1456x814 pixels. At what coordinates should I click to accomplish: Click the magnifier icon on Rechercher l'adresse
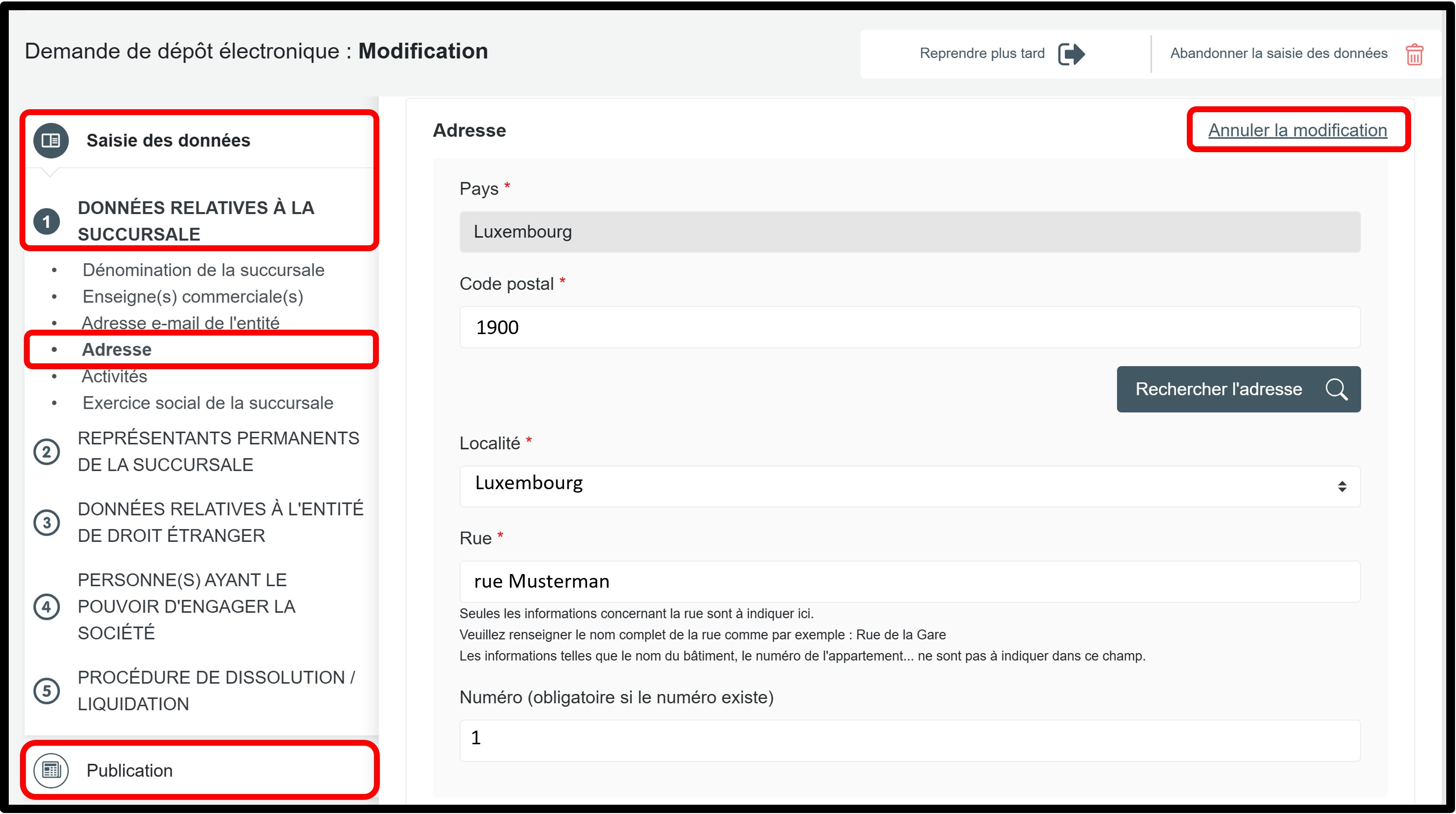point(1336,390)
